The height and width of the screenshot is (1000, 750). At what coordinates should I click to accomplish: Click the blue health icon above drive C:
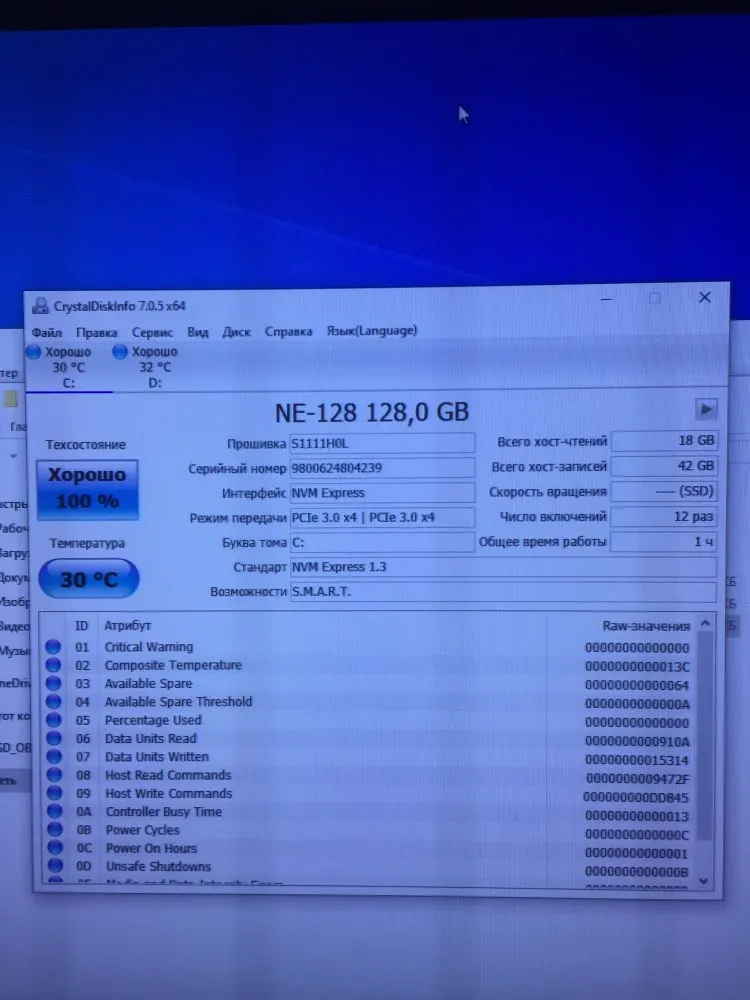33,351
